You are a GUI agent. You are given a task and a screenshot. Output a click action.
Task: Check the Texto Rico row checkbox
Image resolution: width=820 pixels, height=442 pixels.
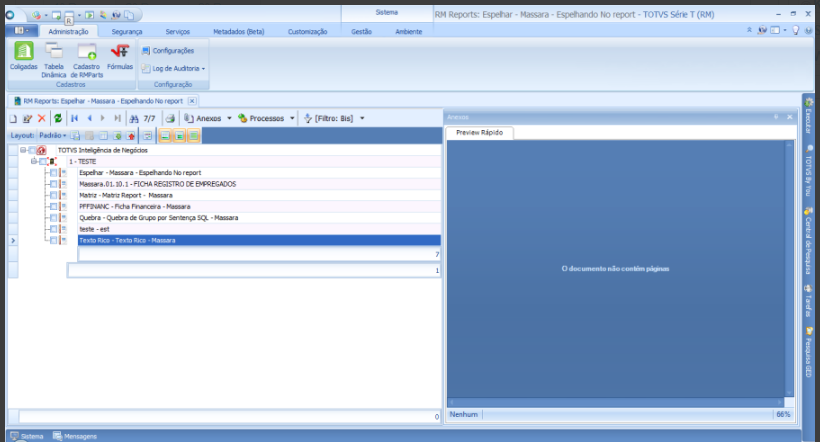click(x=53, y=240)
